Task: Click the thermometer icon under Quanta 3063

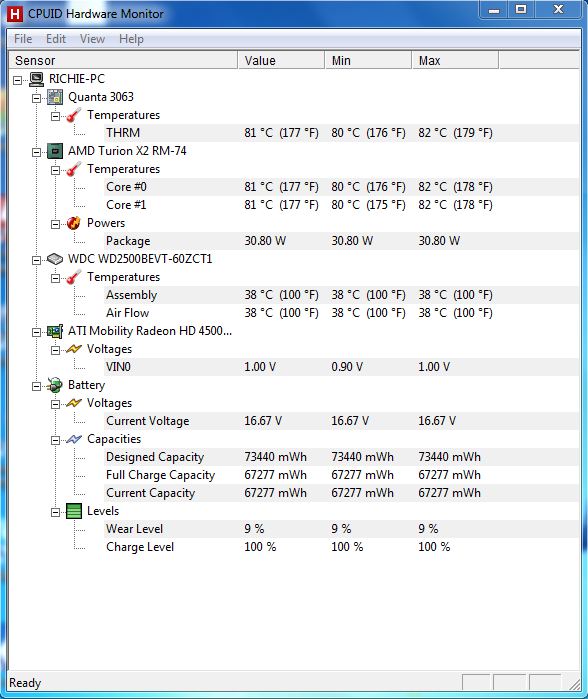Action: tap(74, 115)
